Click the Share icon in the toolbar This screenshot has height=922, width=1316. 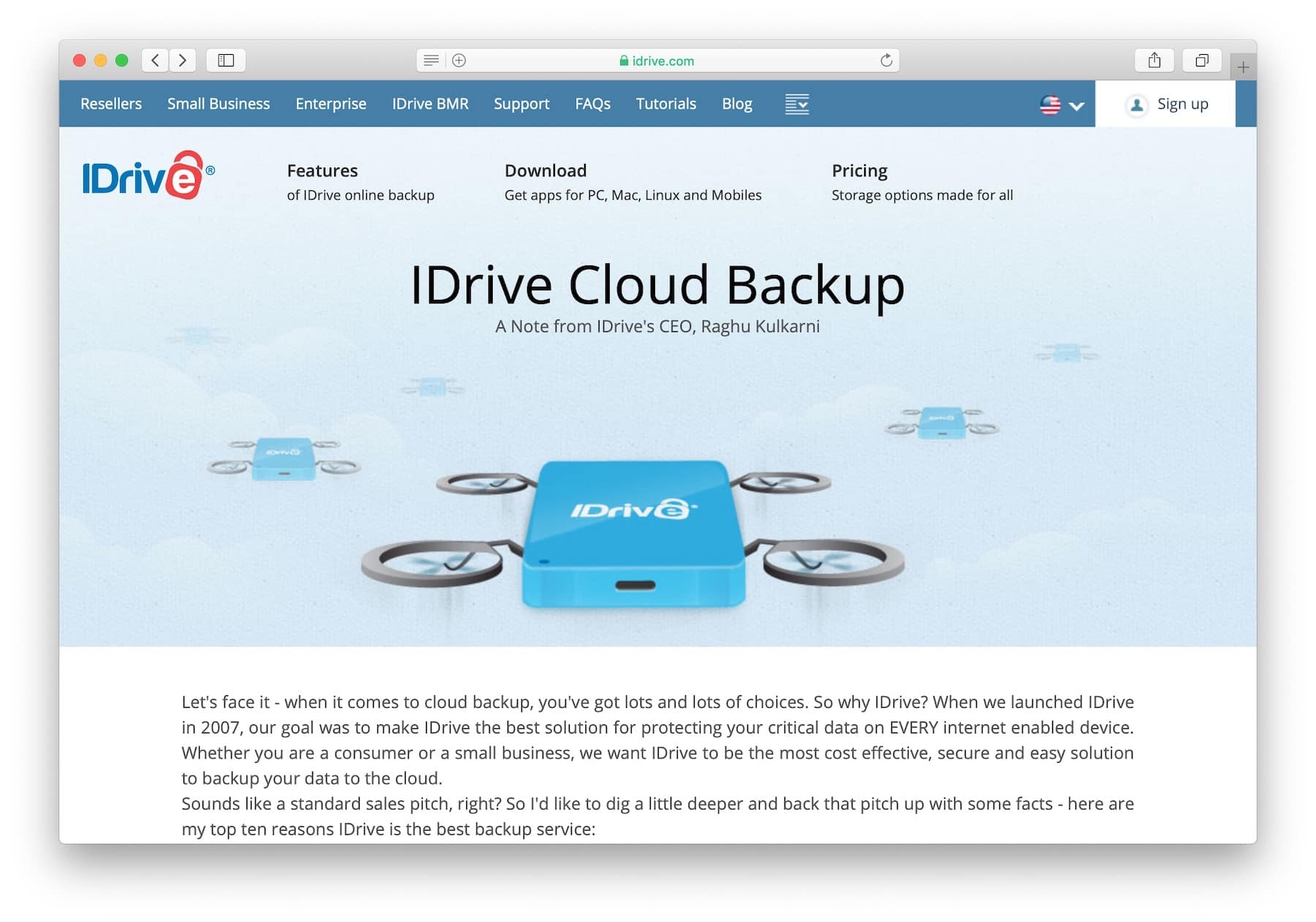(1154, 60)
